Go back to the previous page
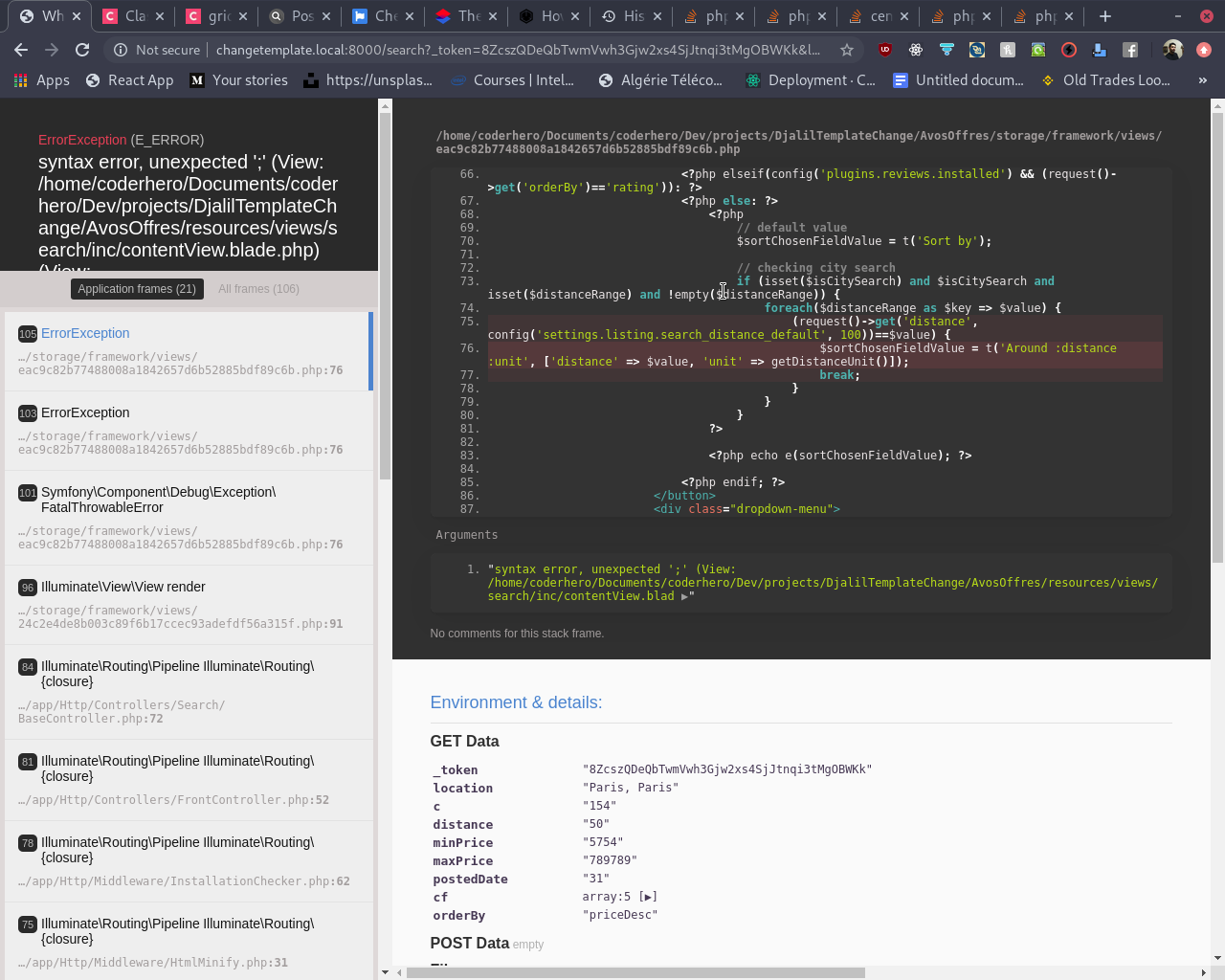The image size is (1225, 980). coord(21,50)
